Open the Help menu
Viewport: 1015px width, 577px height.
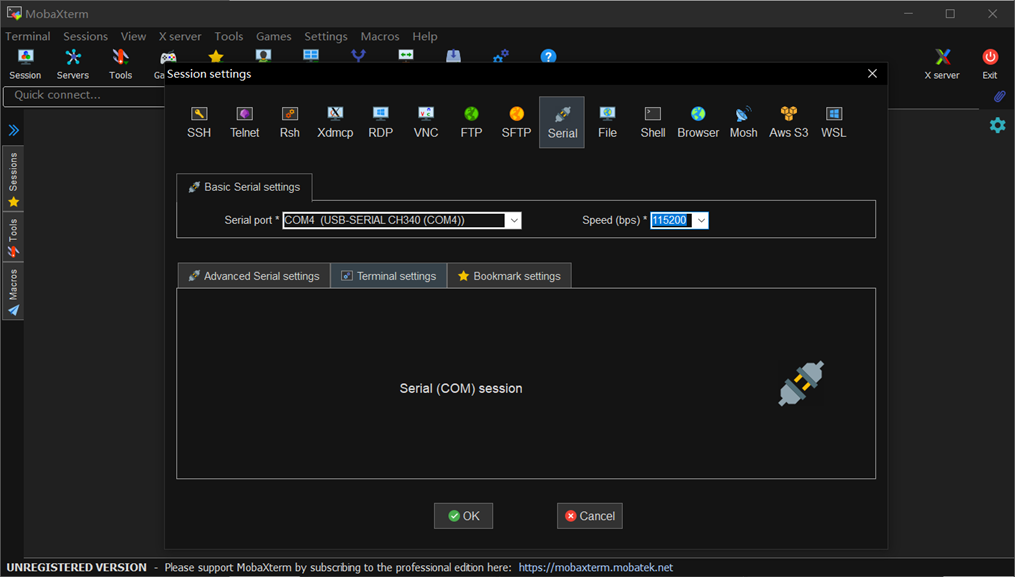tap(425, 36)
